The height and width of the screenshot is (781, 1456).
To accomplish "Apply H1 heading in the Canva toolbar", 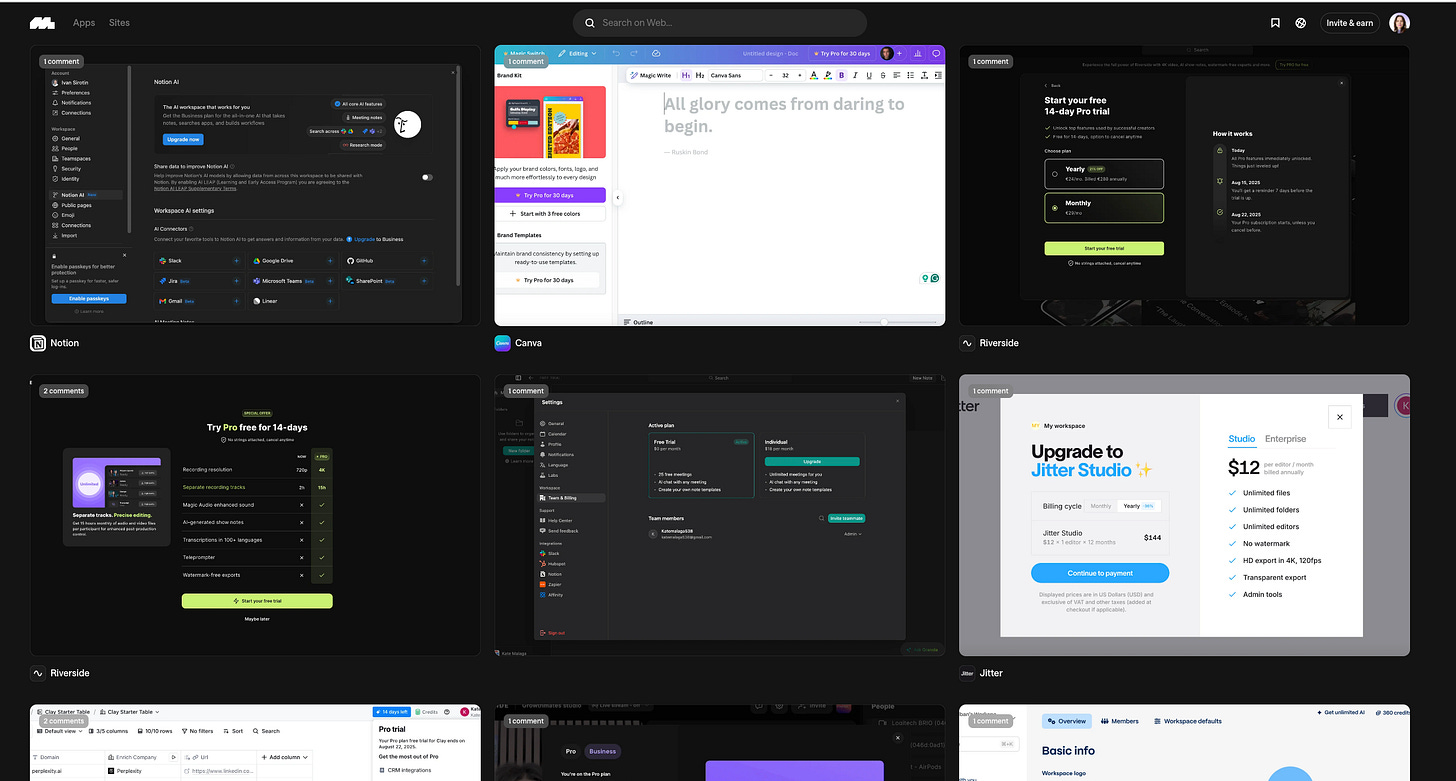I will pyautogui.click(x=686, y=75).
